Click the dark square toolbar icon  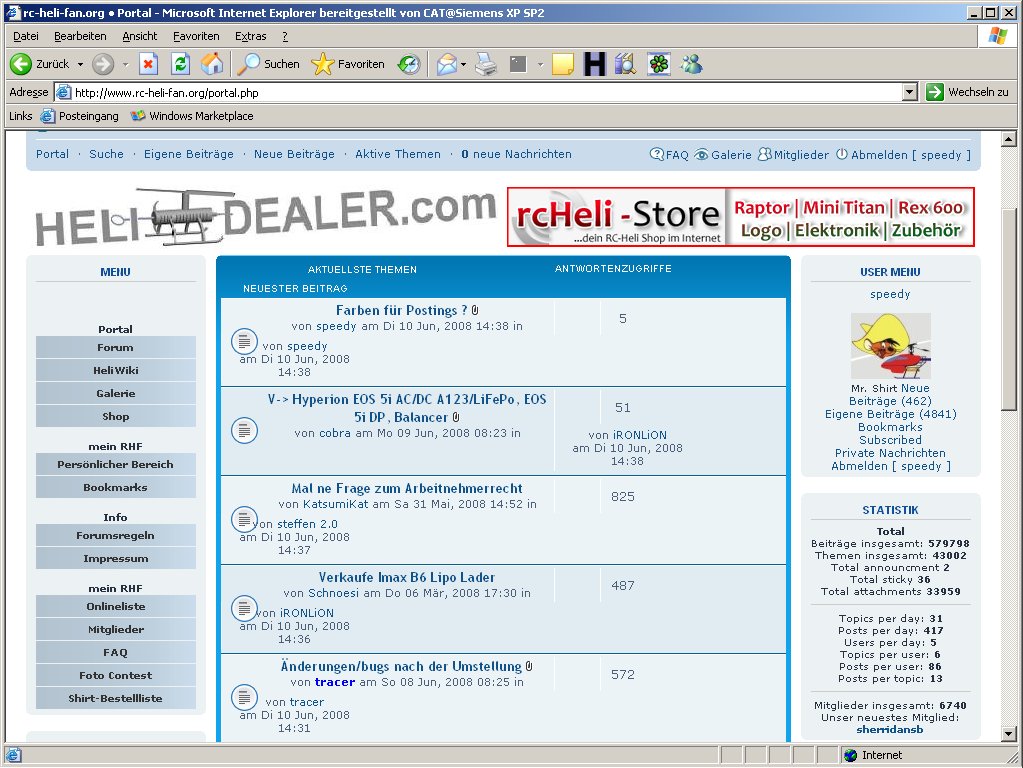click(518, 64)
